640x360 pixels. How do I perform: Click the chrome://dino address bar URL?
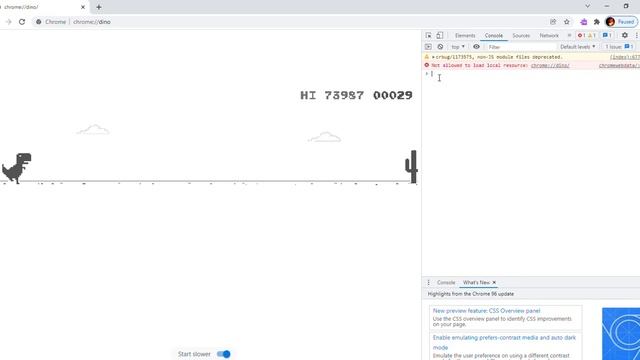point(92,22)
